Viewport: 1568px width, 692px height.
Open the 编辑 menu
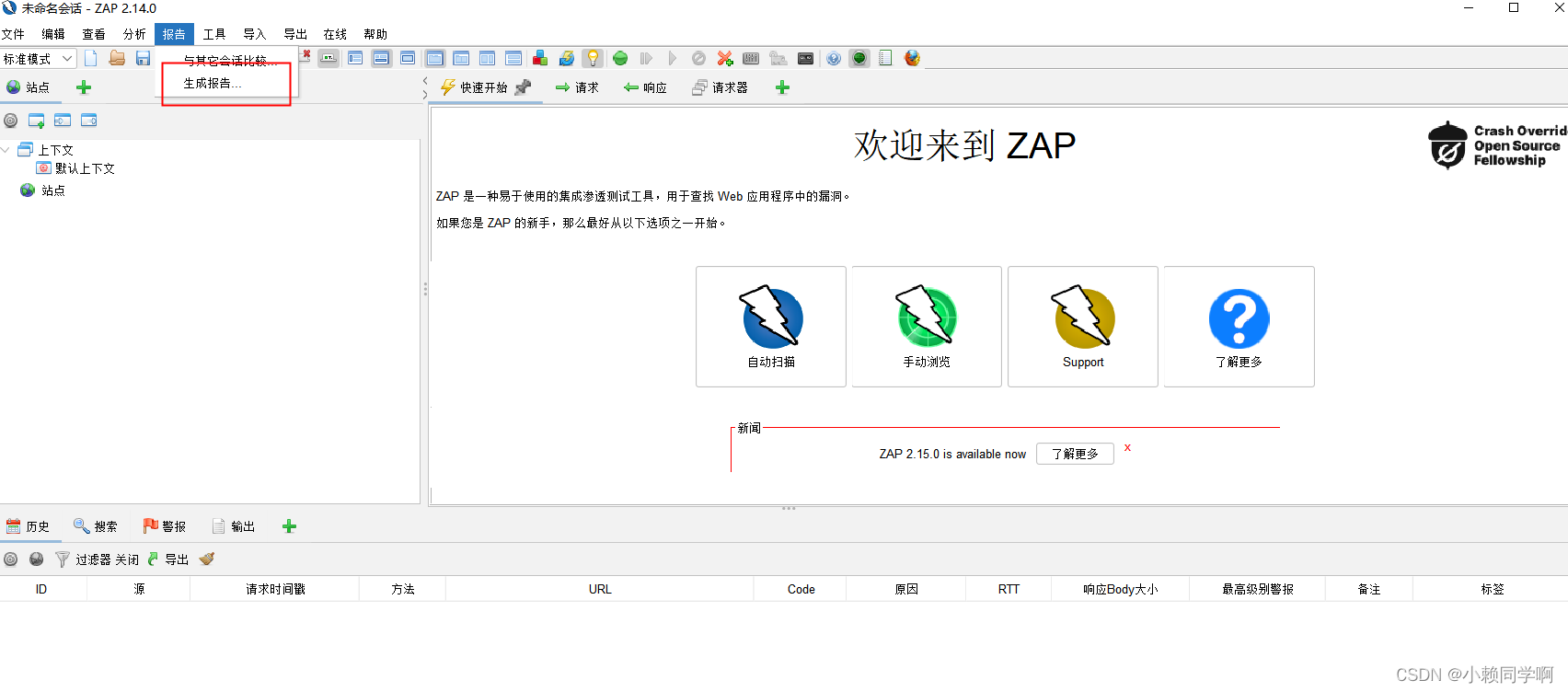click(x=53, y=34)
